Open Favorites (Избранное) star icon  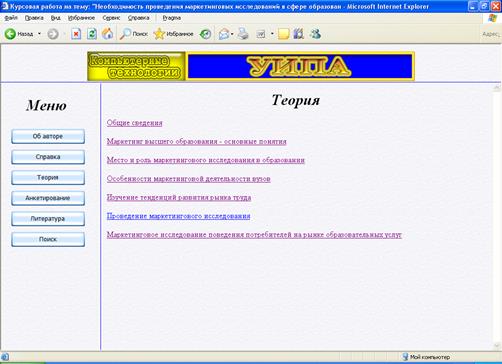pyautogui.click(x=159, y=34)
